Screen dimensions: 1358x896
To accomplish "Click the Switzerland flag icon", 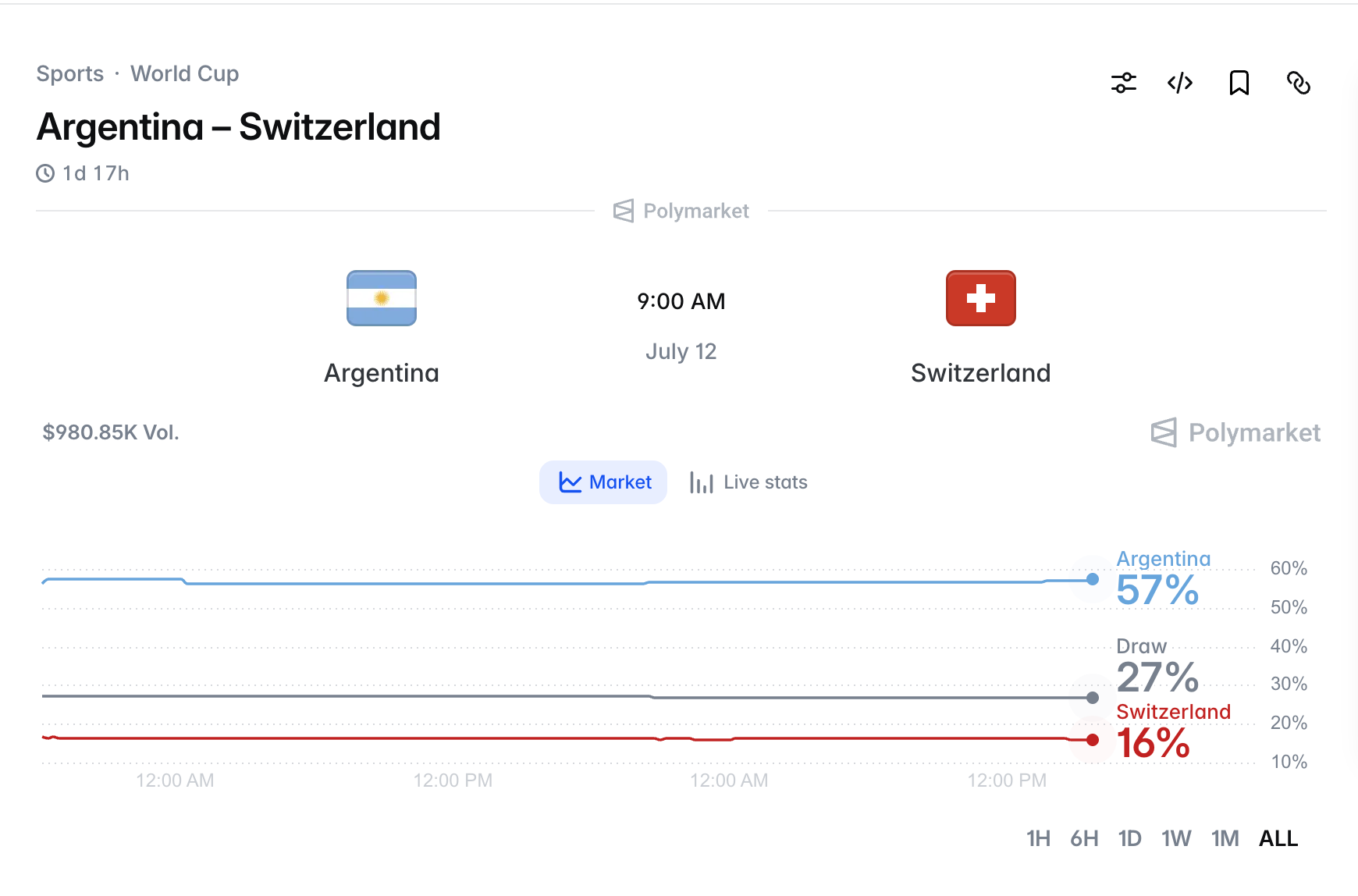I will click(x=981, y=298).
